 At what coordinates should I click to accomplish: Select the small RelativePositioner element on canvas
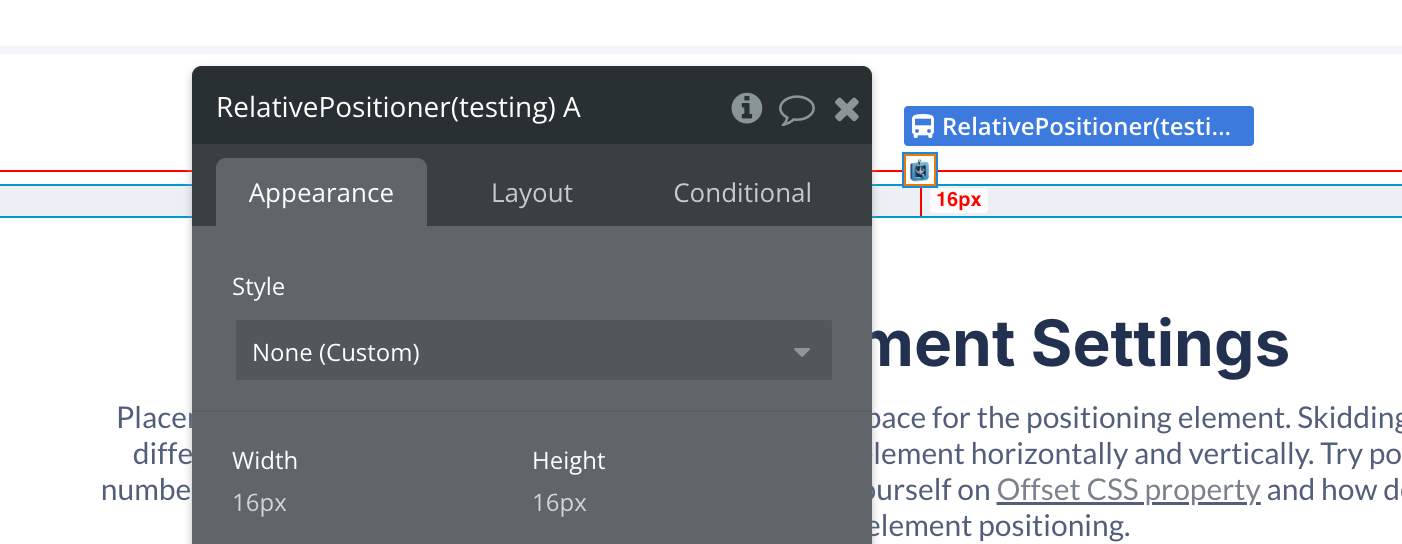coord(920,171)
